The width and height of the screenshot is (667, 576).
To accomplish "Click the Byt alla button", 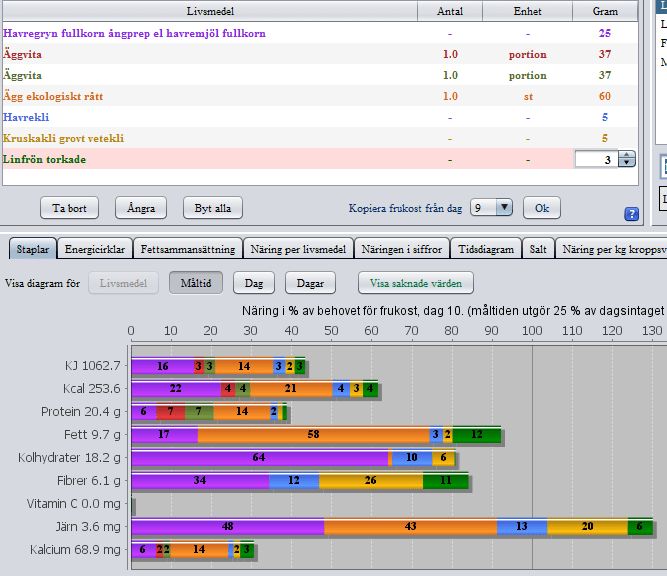I will tap(212, 208).
